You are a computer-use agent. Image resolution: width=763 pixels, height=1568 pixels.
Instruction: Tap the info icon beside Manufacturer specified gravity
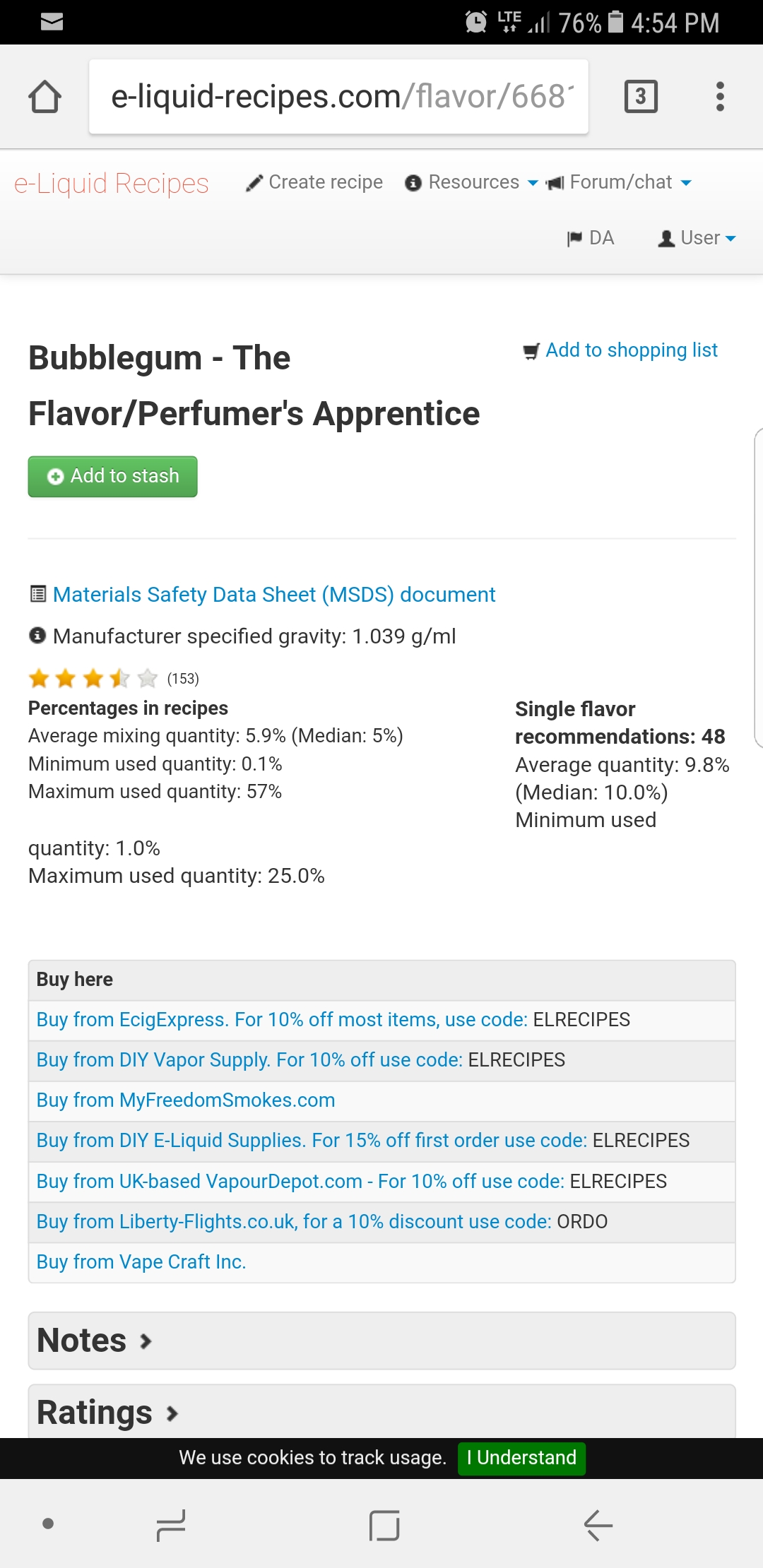tap(37, 636)
